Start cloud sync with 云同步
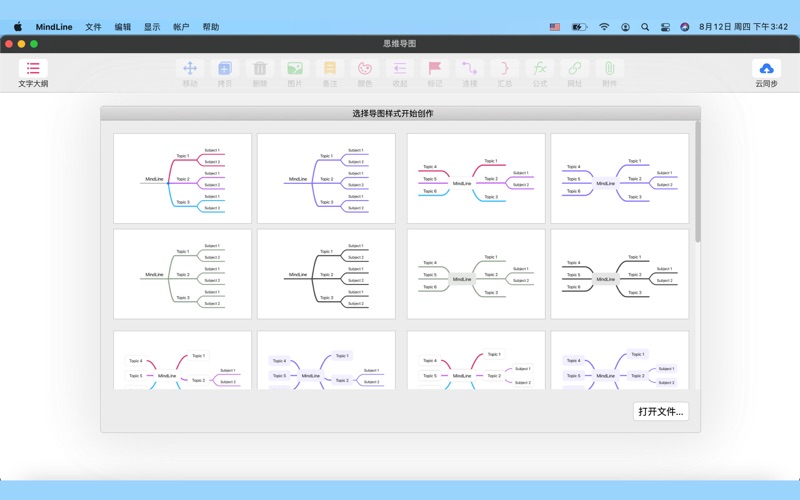800x500 pixels. tap(766, 73)
